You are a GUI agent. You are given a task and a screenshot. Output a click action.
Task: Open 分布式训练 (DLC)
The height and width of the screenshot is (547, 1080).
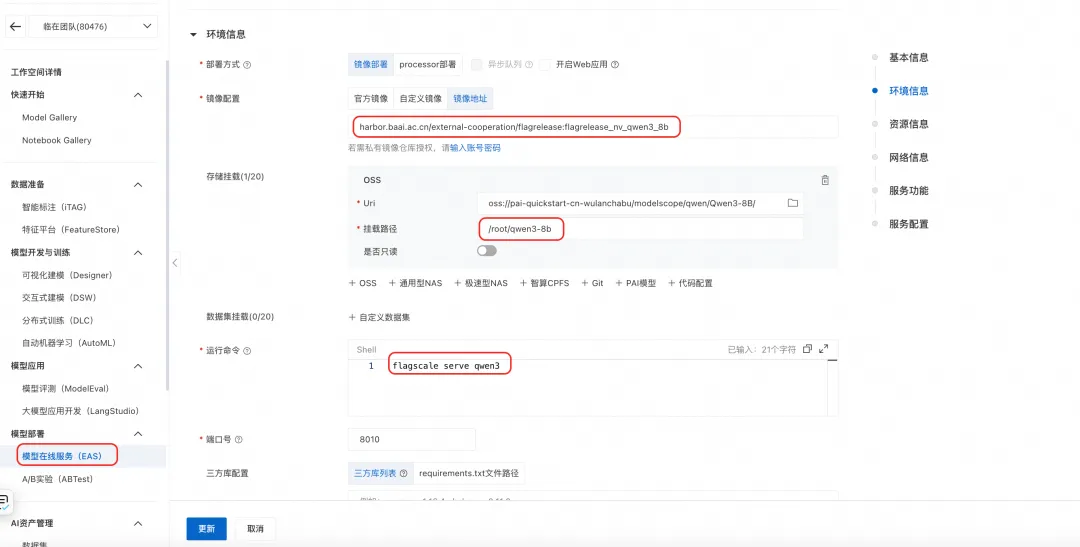point(57,320)
